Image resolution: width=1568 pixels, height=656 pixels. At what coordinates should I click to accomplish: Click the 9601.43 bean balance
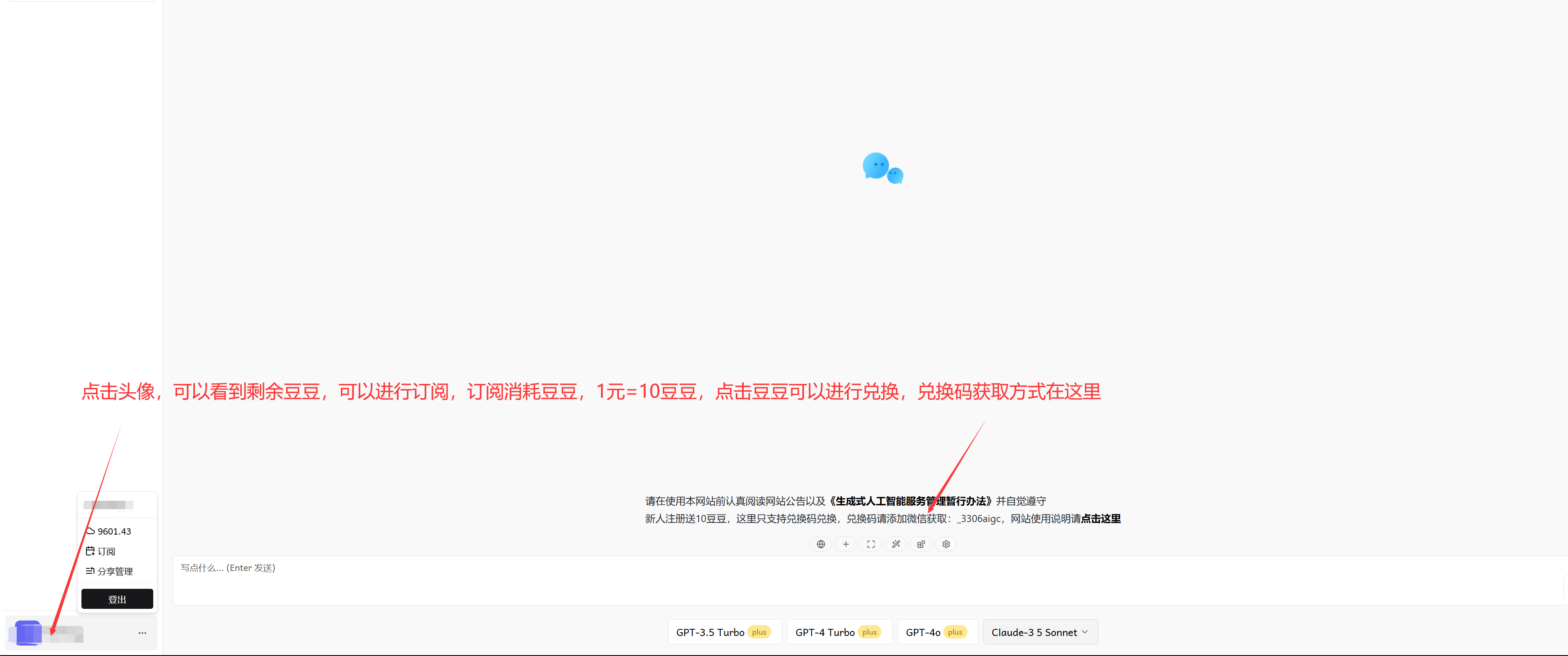(x=113, y=531)
